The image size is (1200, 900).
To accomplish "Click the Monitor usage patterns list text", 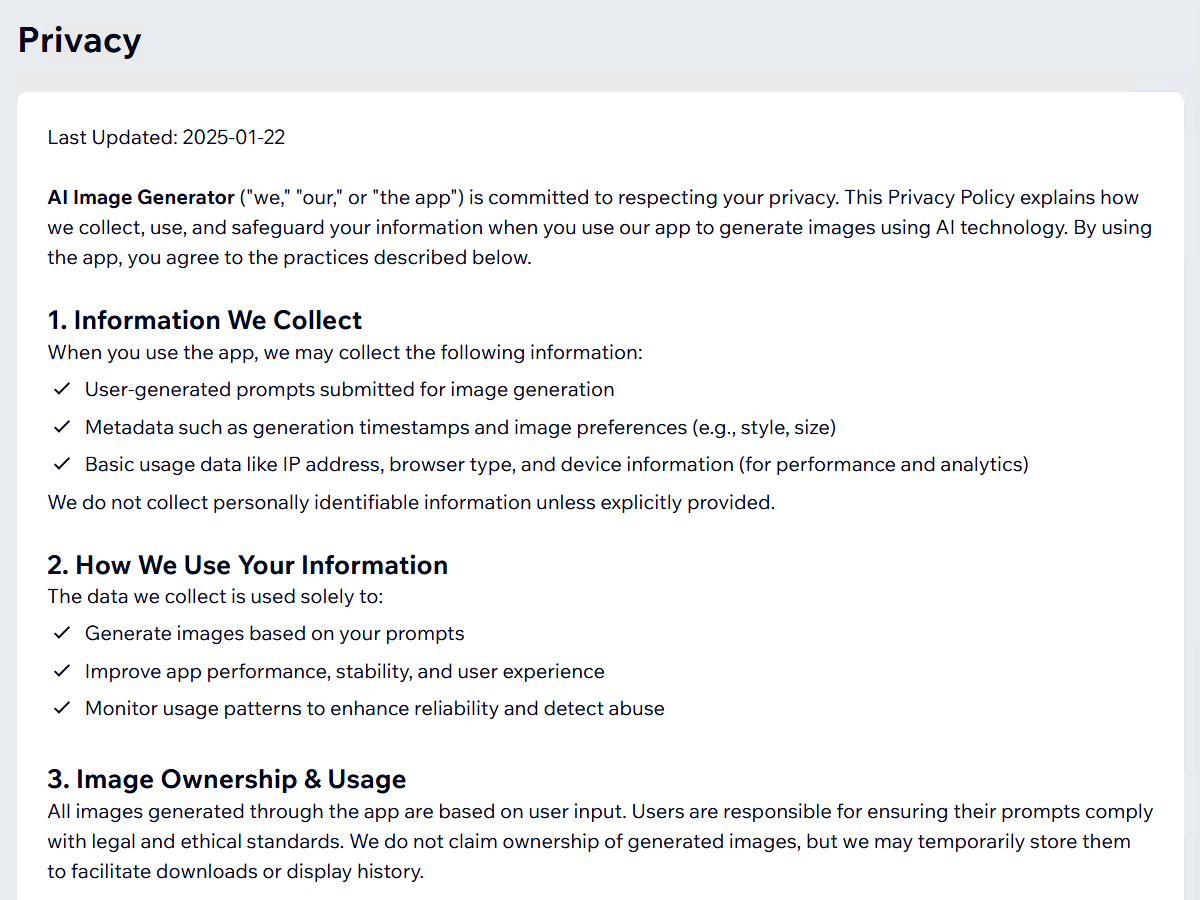I will pos(374,708).
